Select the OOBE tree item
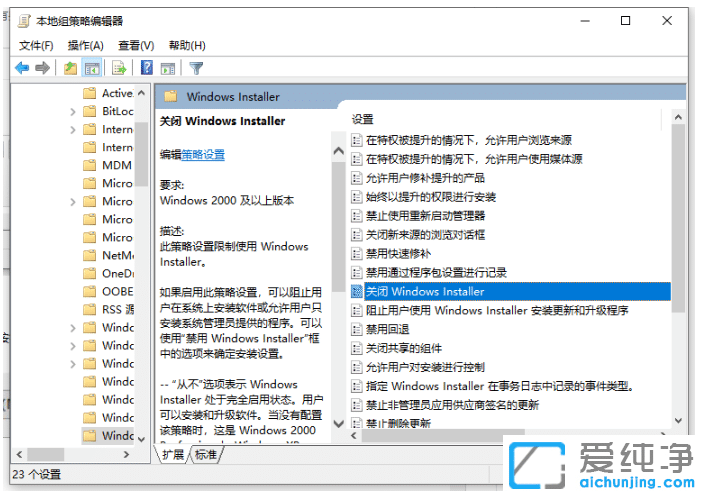 [x=117, y=291]
